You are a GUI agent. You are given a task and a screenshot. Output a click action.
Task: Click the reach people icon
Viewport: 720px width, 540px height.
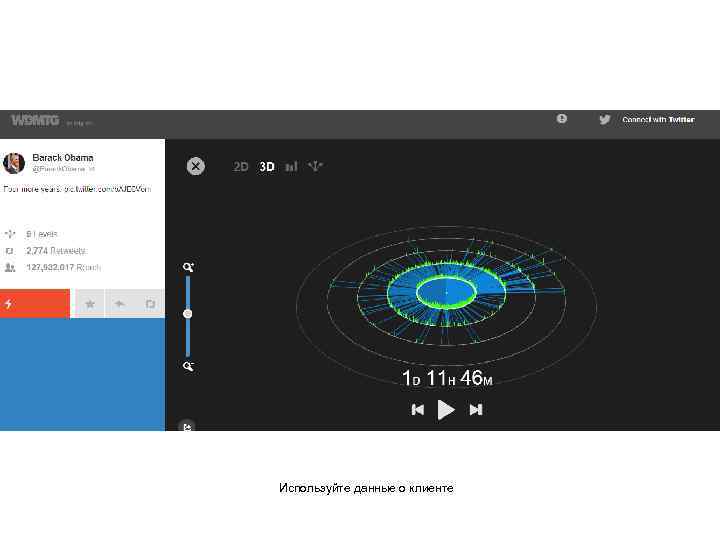point(10,267)
